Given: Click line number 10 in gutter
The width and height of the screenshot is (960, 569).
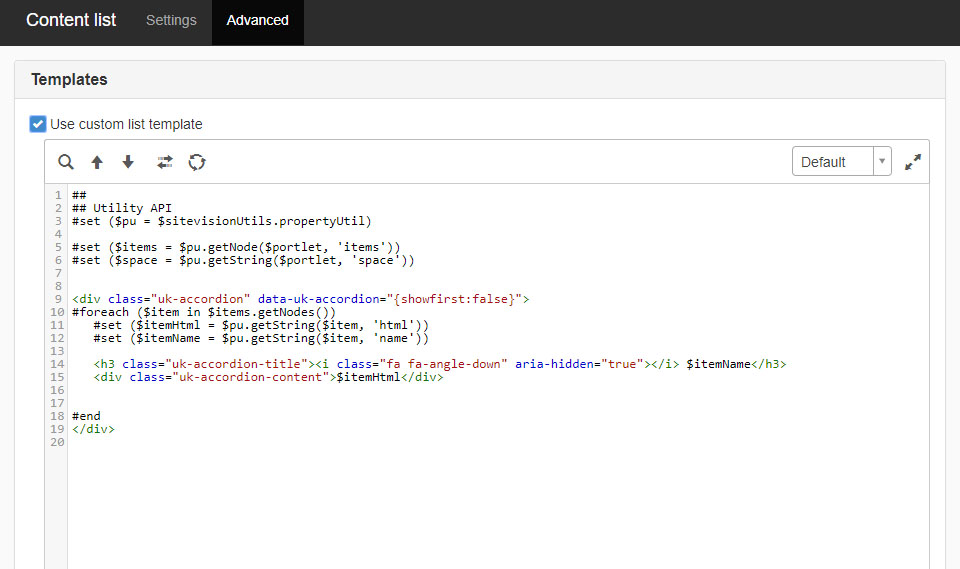Looking at the screenshot, I should click(57, 312).
